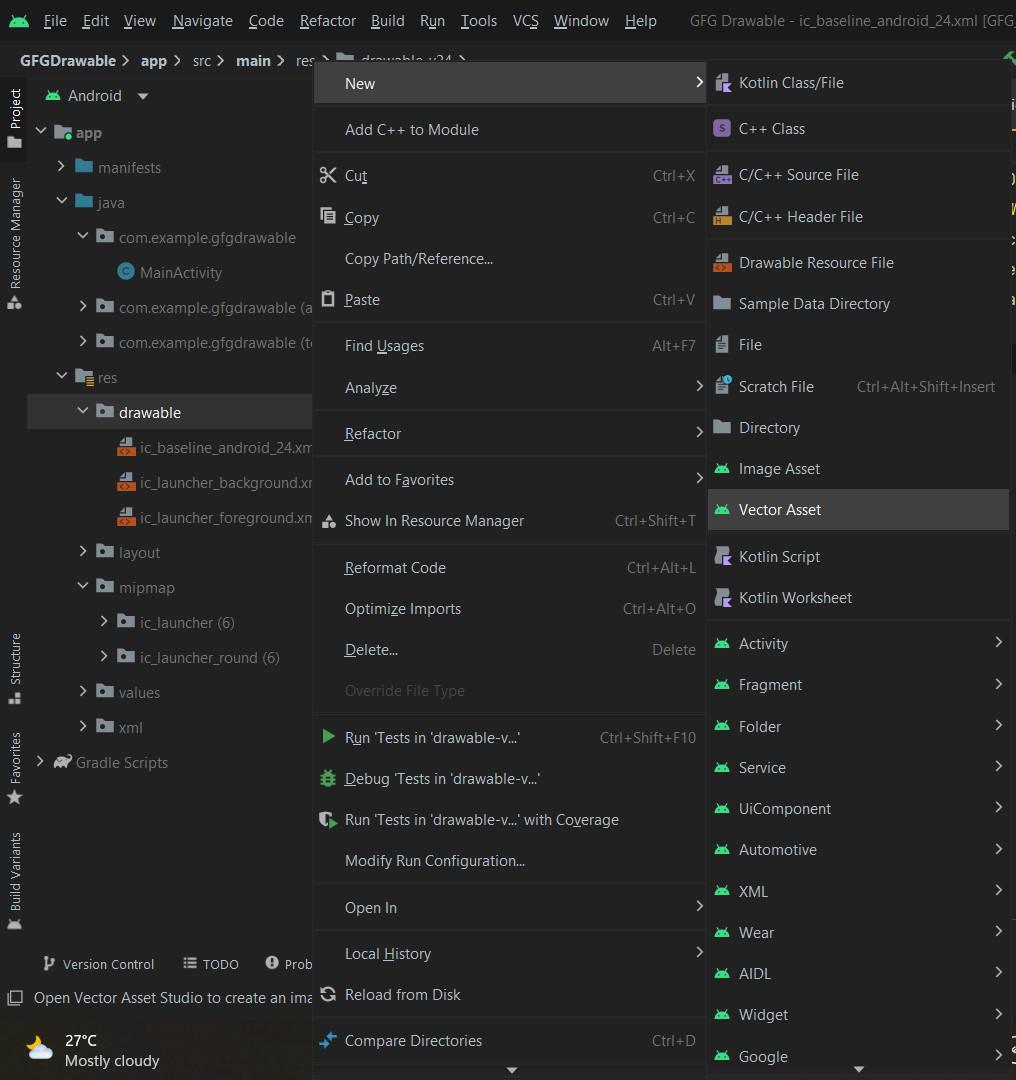The width and height of the screenshot is (1016, 1080).
Task: Select Optimize Imports entry
Action: [x=510, y=609]
